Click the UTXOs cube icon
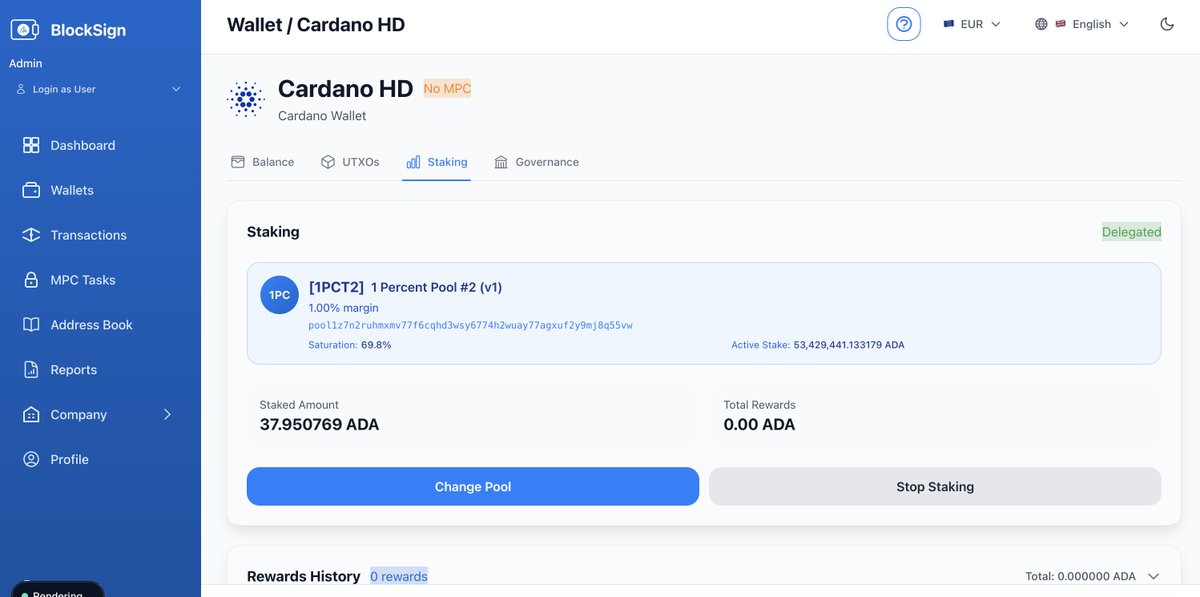 tap(328, 162)
